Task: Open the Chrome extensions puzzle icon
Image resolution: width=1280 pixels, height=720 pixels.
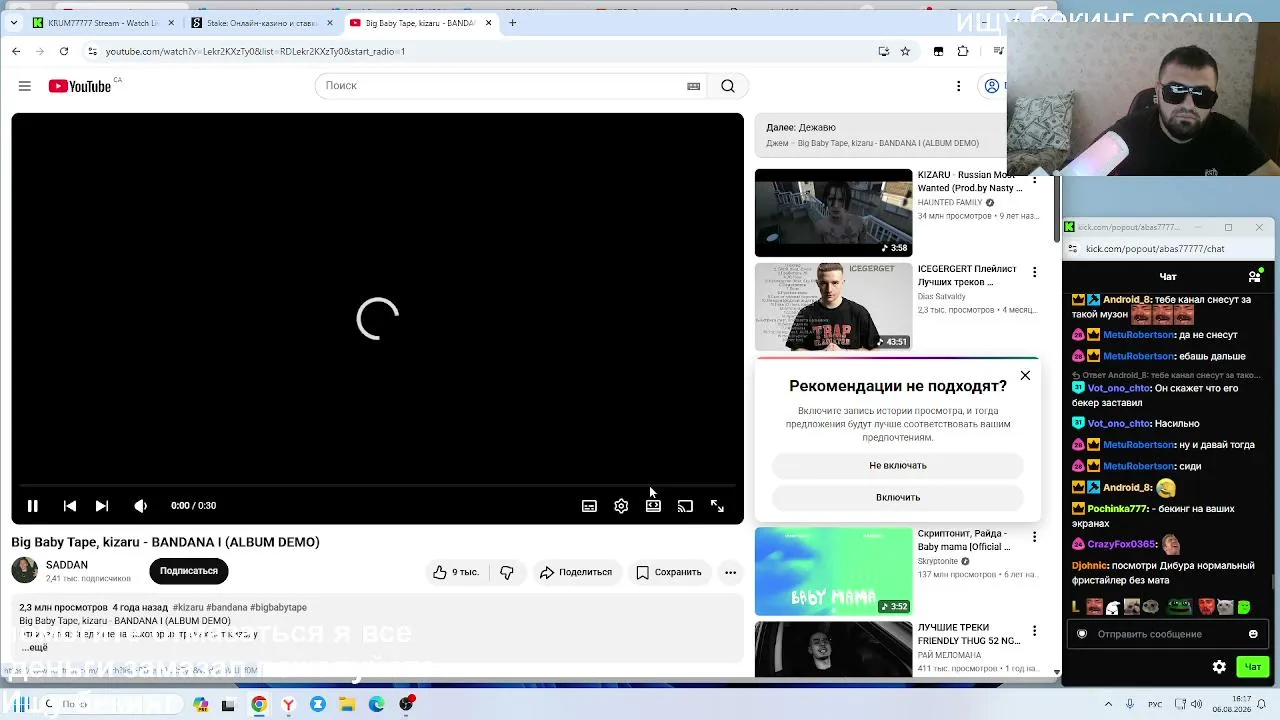Action: click(963, 51)
